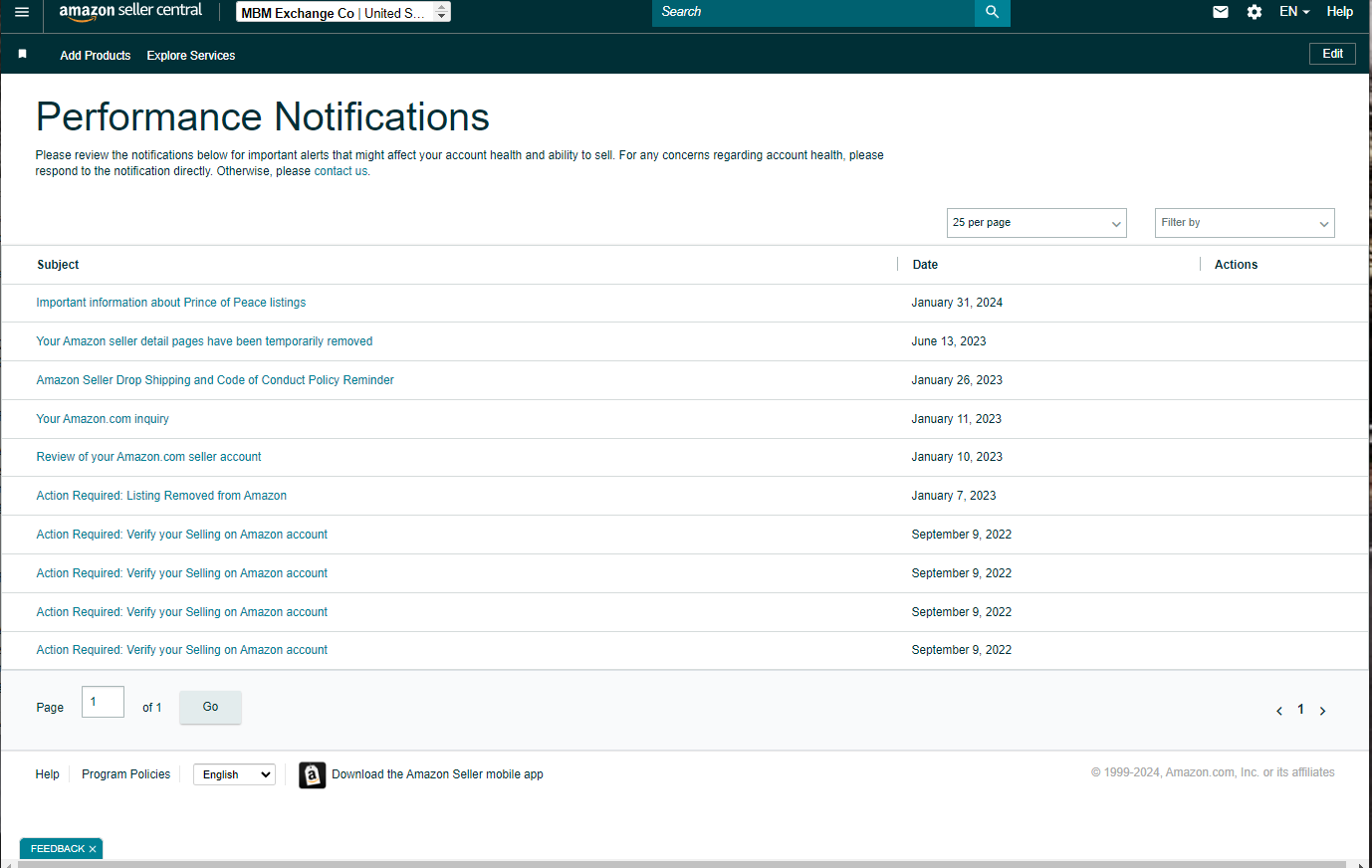Open the hamburger navigation menu
1372x868 pixels.
tap(22, 12)
